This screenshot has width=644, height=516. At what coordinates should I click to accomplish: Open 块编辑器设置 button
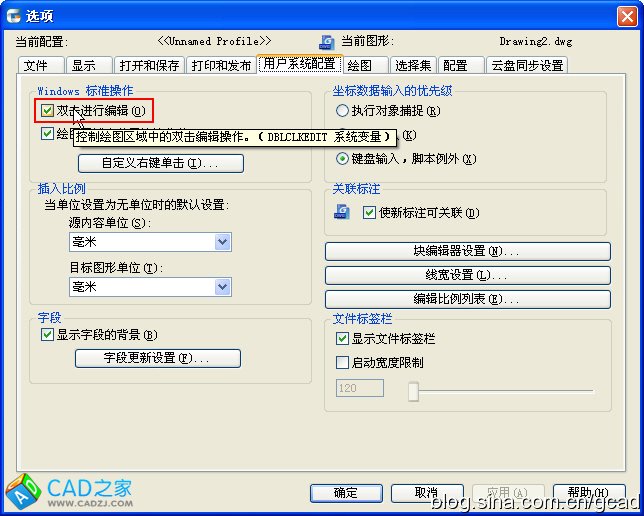pyautogui.click(x=467, y=251)
